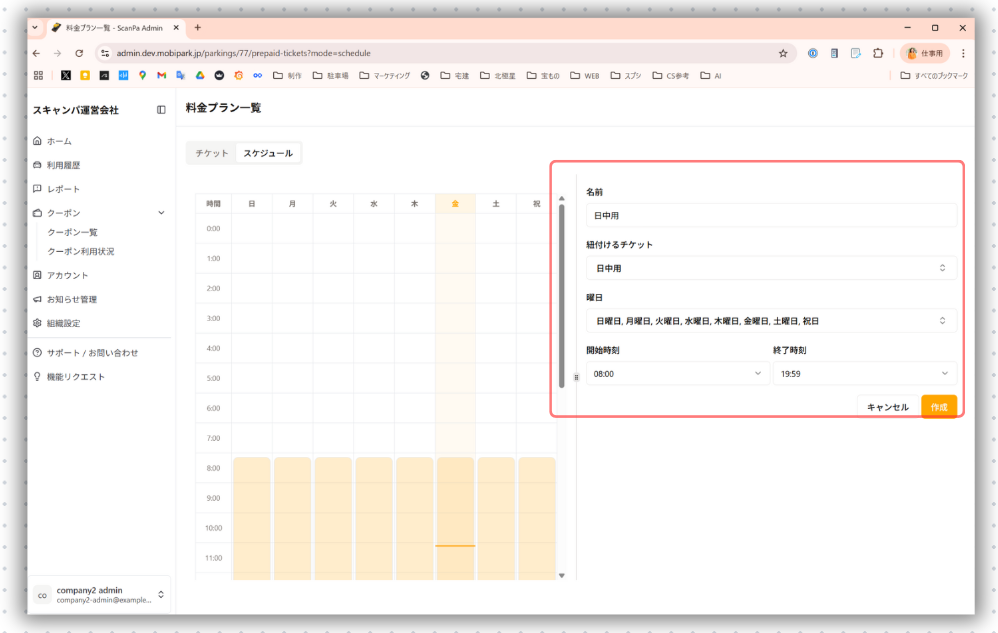This screenshot has height=633, width=998.
Task: Select クーポン利用状況 in the sidebar
Action: tap(81, 251)
